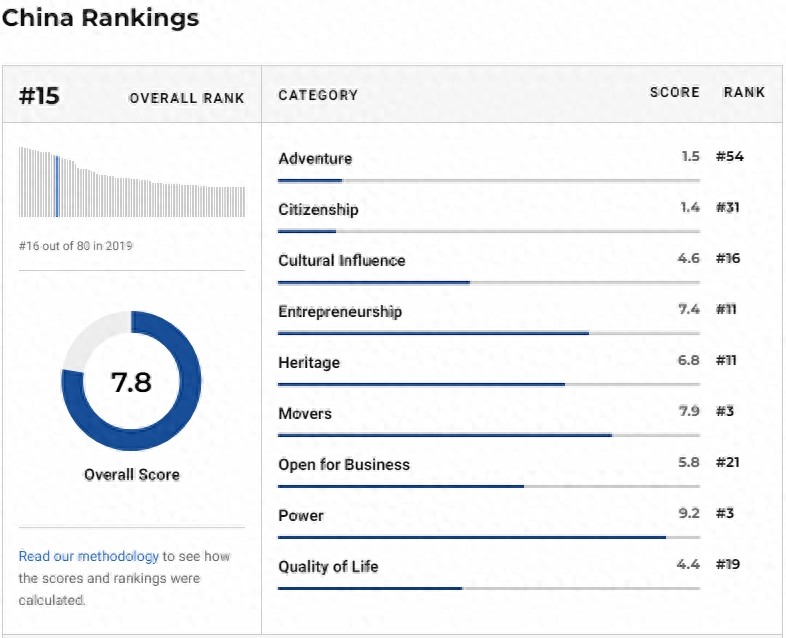The height and width of the screenshot is (638, 786).
Task: Open the Open for Business category
Action: point(344,464)
